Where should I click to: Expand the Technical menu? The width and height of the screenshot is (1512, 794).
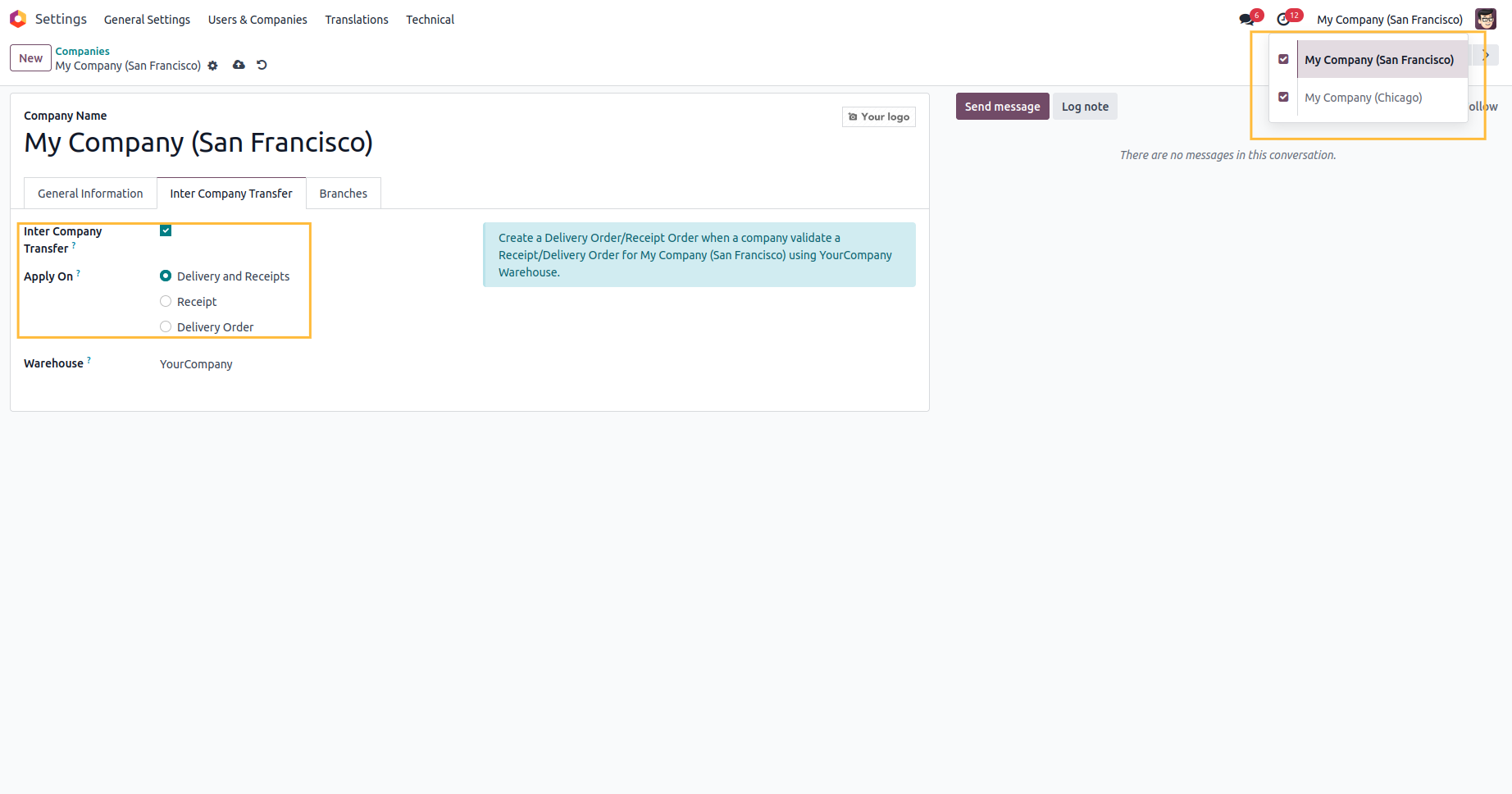[x=430, y=19]
